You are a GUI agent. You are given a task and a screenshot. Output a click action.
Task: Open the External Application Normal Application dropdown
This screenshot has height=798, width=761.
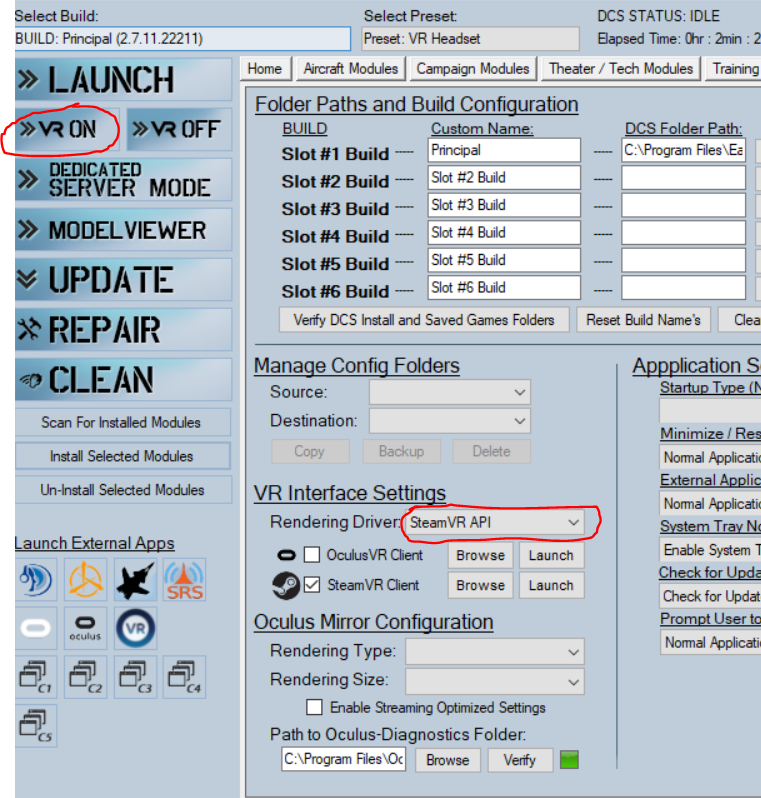(x=711, y=504)
